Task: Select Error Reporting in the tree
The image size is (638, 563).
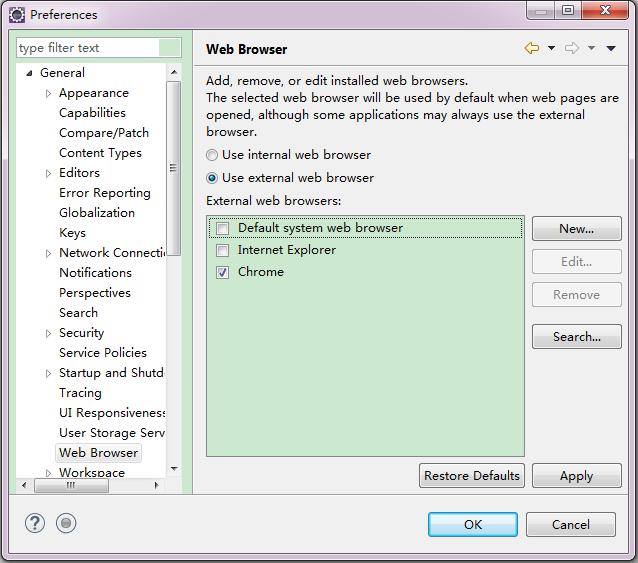Action: (x=105, y=193)
